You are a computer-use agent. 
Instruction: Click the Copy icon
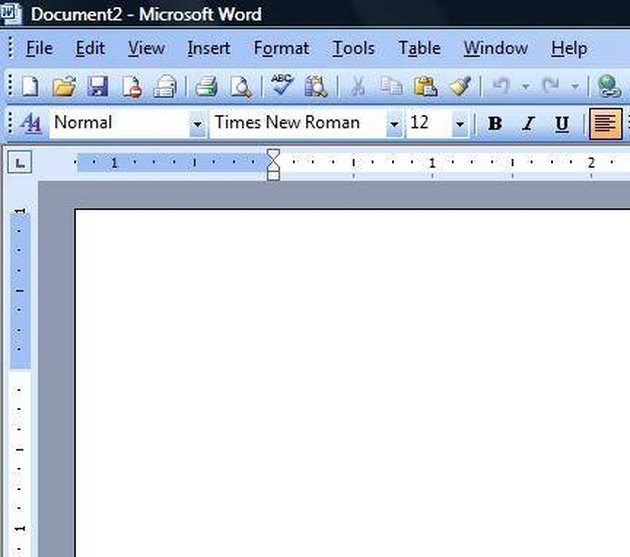point(391,86)
